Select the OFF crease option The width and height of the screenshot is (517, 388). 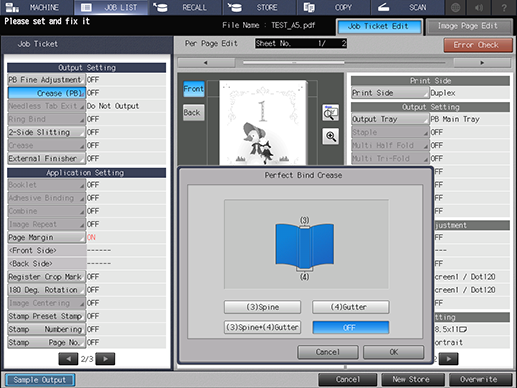click(350, 327)
